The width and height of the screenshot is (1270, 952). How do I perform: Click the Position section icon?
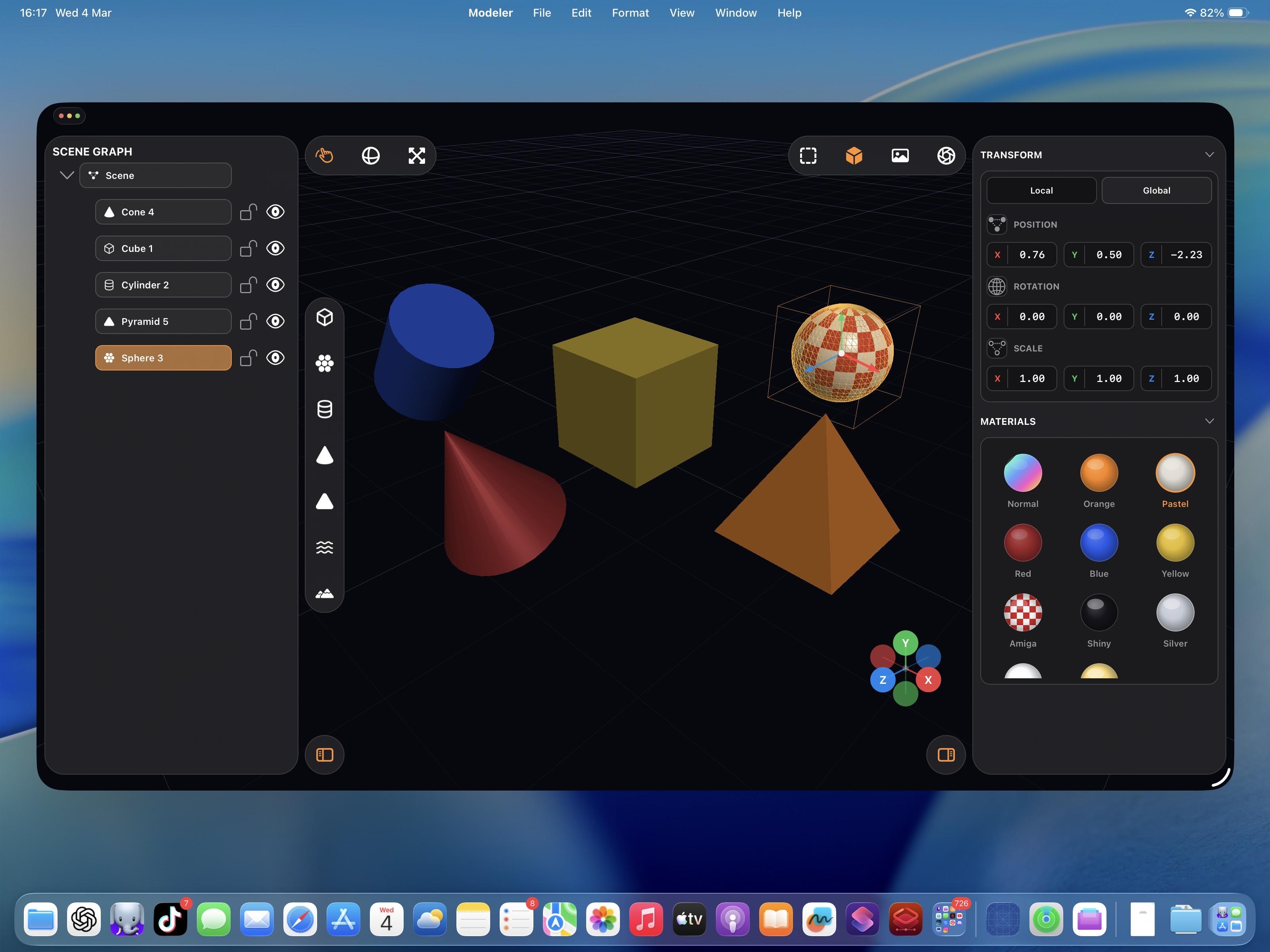pos(997,225)
